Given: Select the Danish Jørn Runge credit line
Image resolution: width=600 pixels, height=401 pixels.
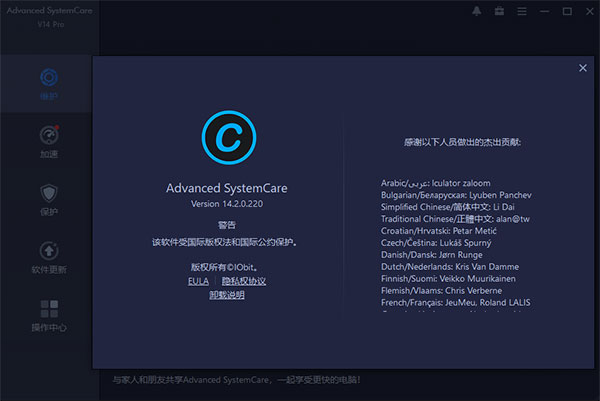Looking at the screenshot, I should pos(432,255).
